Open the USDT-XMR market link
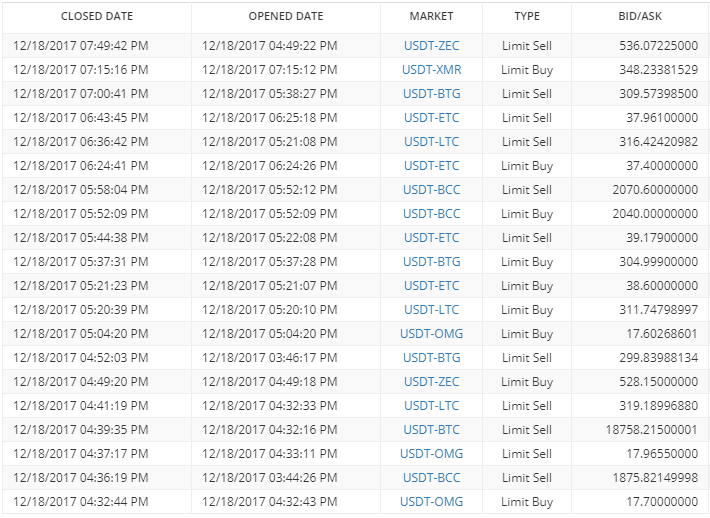The width and height of the screenshot is (710, 518). coord(432,70)
